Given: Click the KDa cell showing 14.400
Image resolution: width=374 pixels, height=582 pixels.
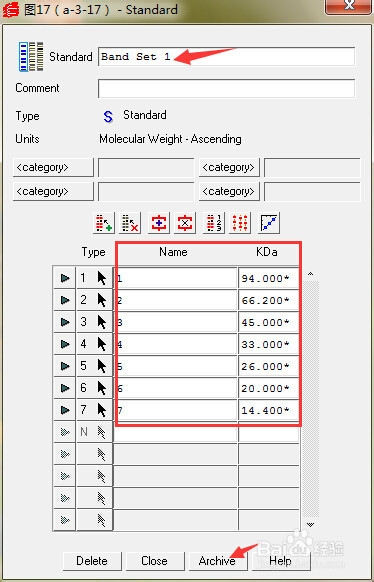Looking at the screenshot, I should point(269,410).
